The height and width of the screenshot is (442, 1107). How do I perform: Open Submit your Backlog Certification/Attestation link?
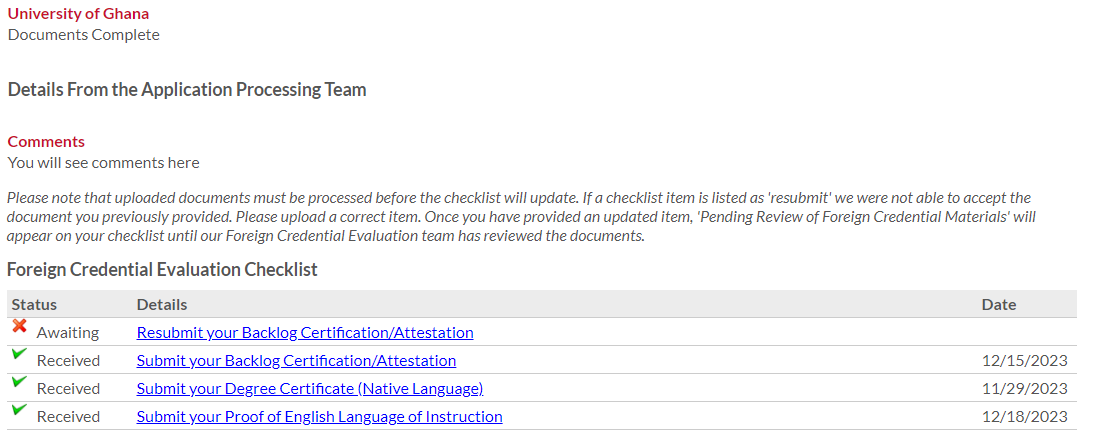click(296, 360)
